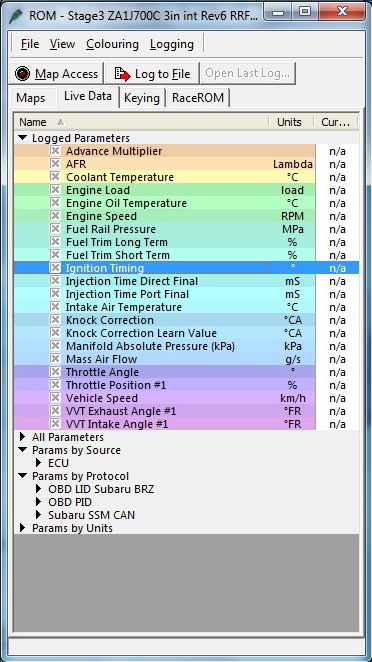Expand the Subaru SSM CAN protocol node
The width and height of the screenshot is (372, 662).
(x=39, y=515)
